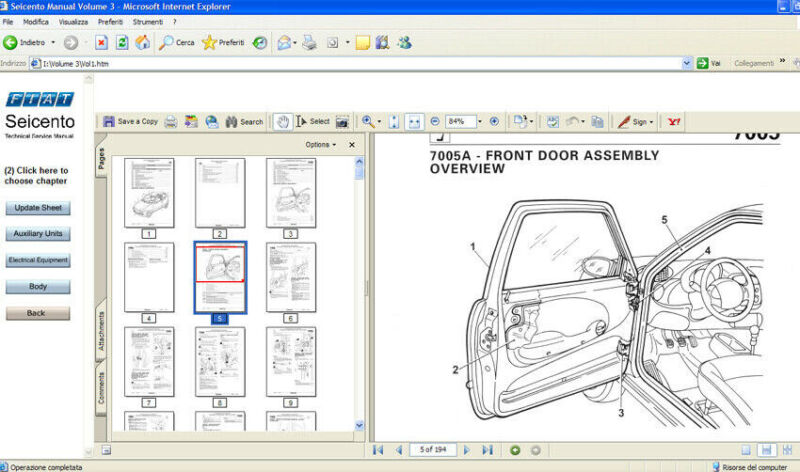Image resolution: width=800 pixels, height=472 pixels.
Task: Switch to single page layout view
Action: coord(746,450)
